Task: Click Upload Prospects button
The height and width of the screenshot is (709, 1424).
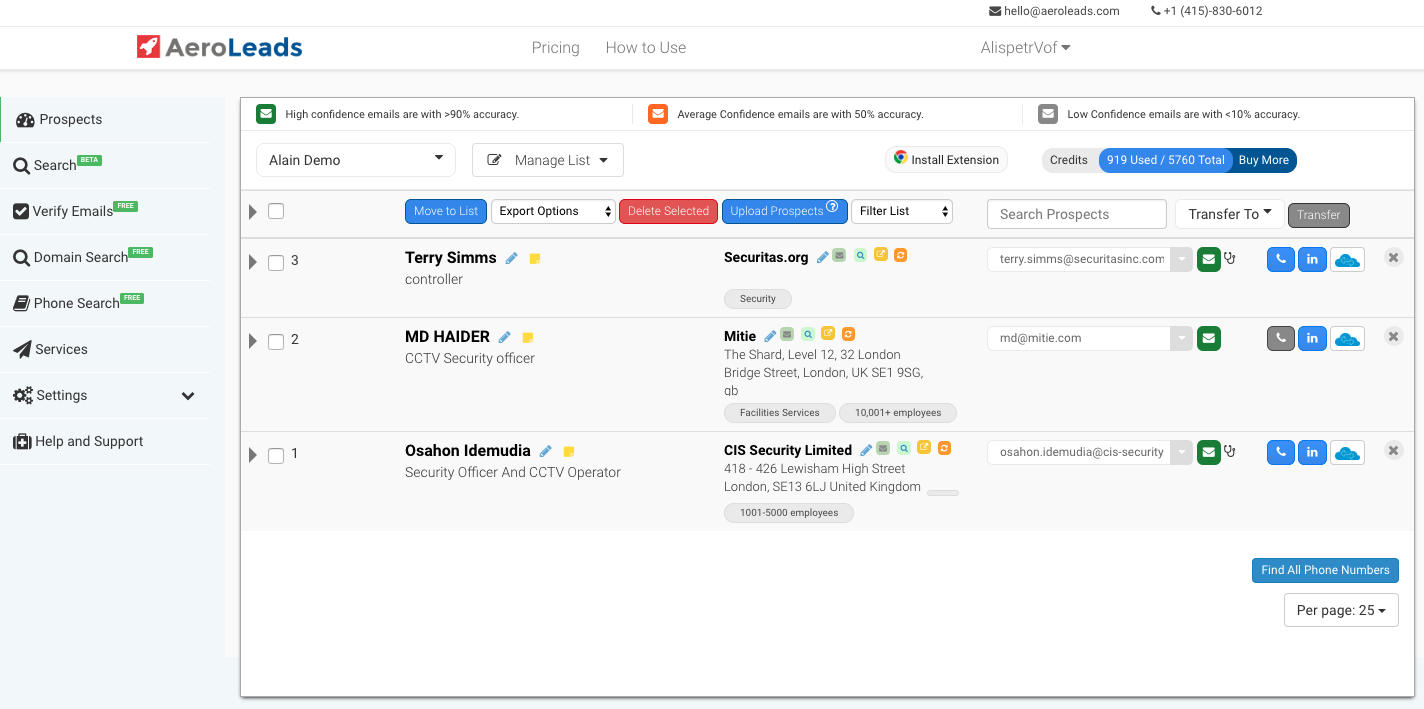Action: pyautogui.click(x=784, y=211)
